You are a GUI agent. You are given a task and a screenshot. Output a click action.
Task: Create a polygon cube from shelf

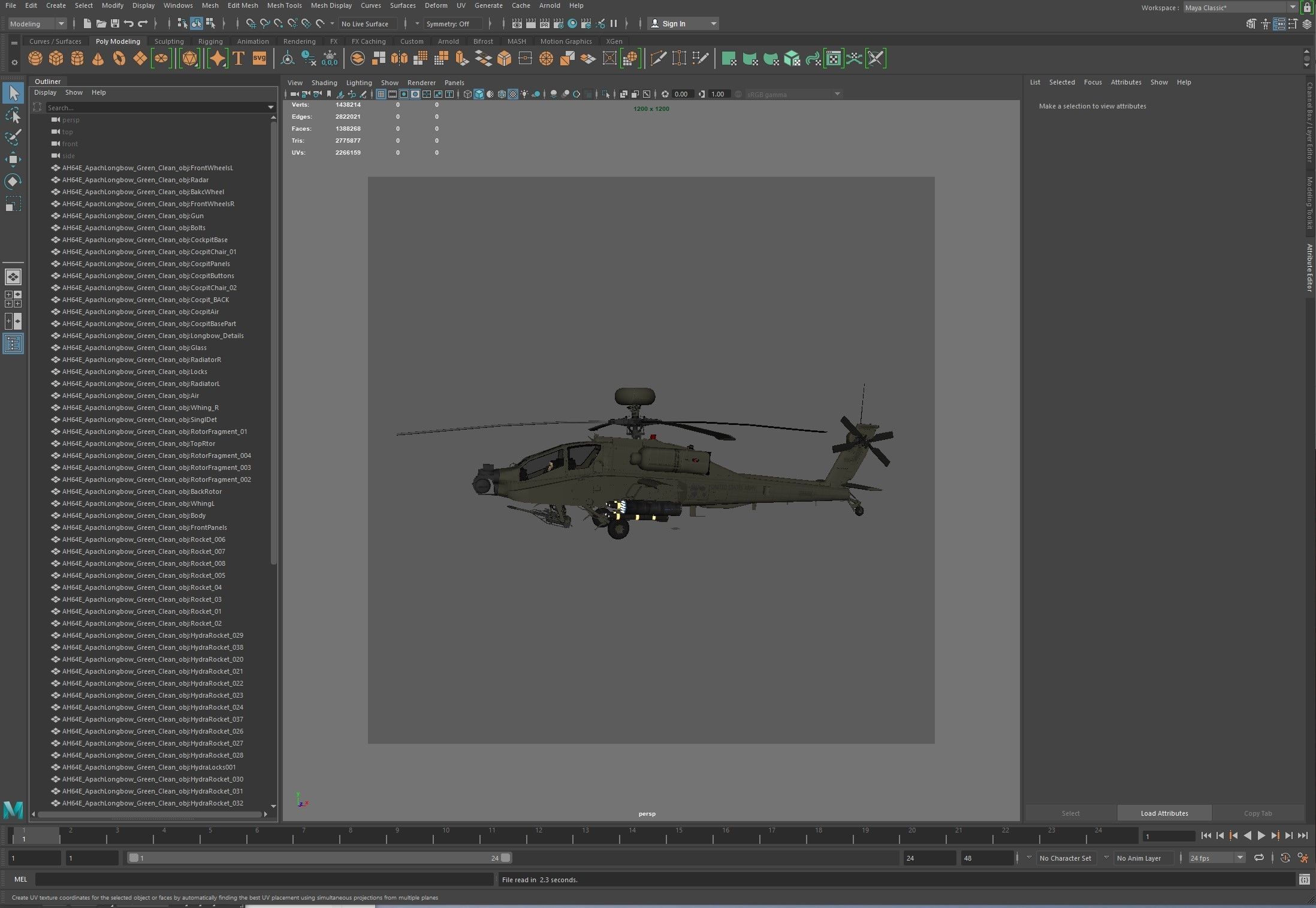click(56, 59)
